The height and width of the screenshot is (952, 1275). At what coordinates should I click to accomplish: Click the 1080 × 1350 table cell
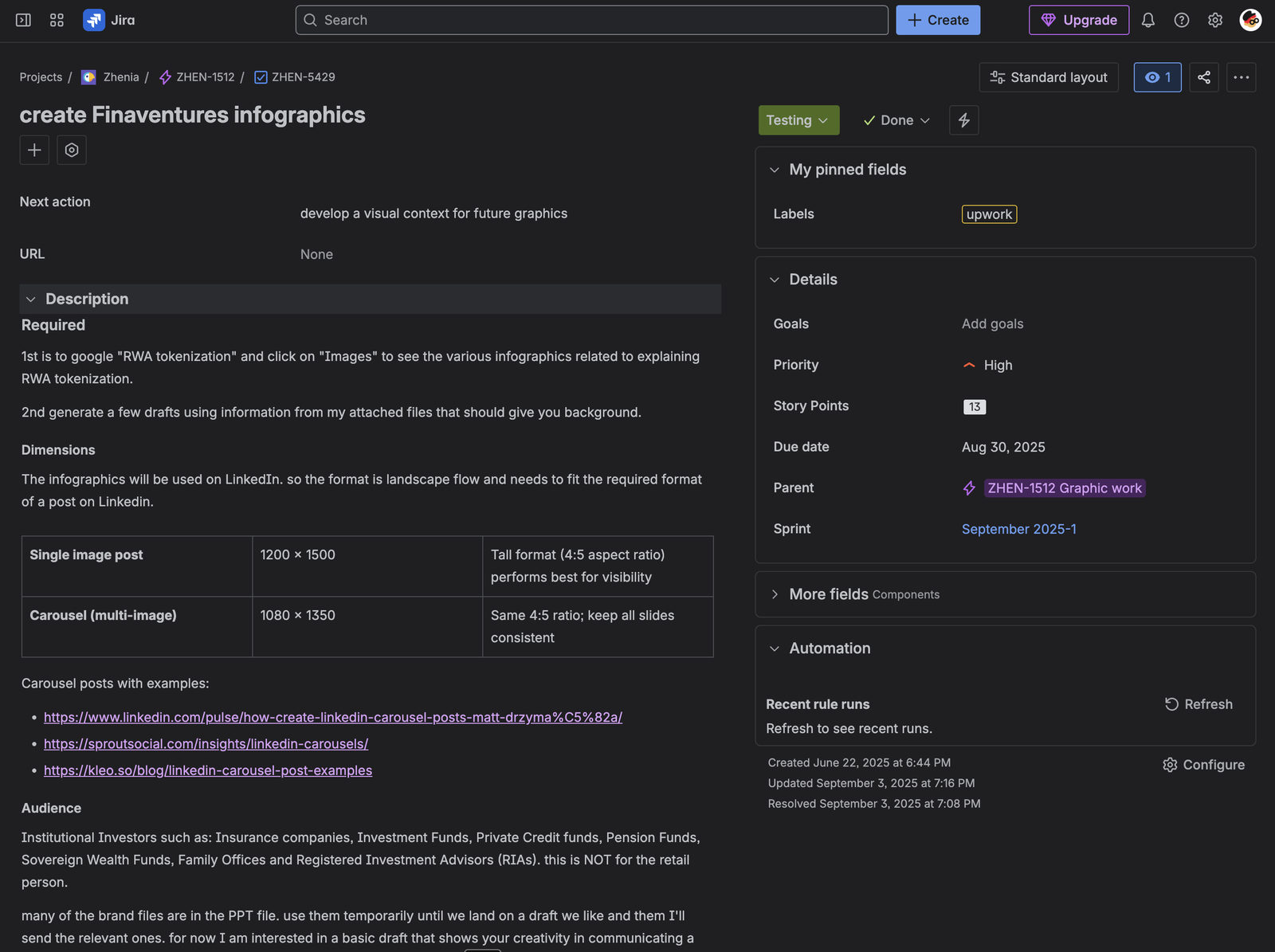click(367, 627)
